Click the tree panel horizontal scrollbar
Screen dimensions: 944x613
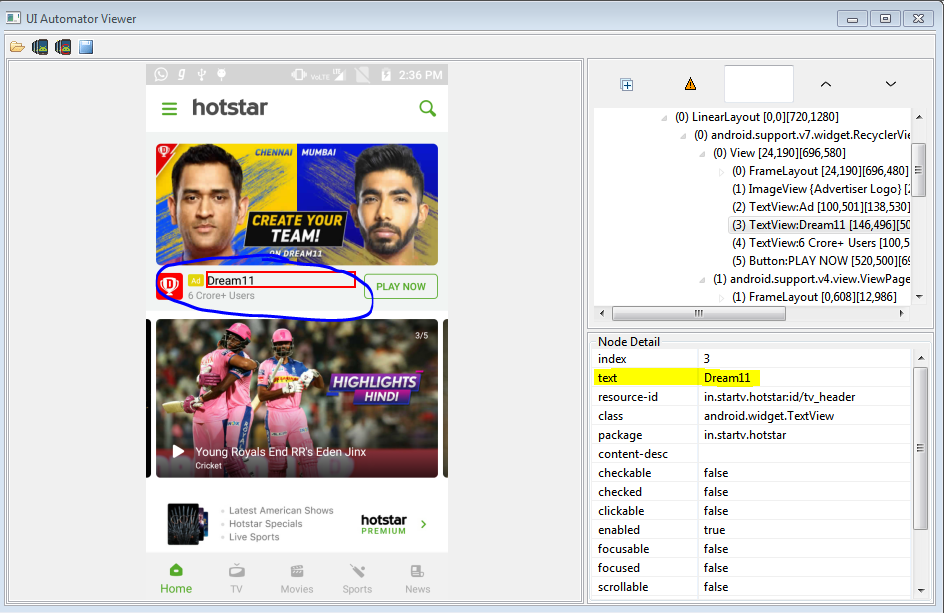[699, 313]
